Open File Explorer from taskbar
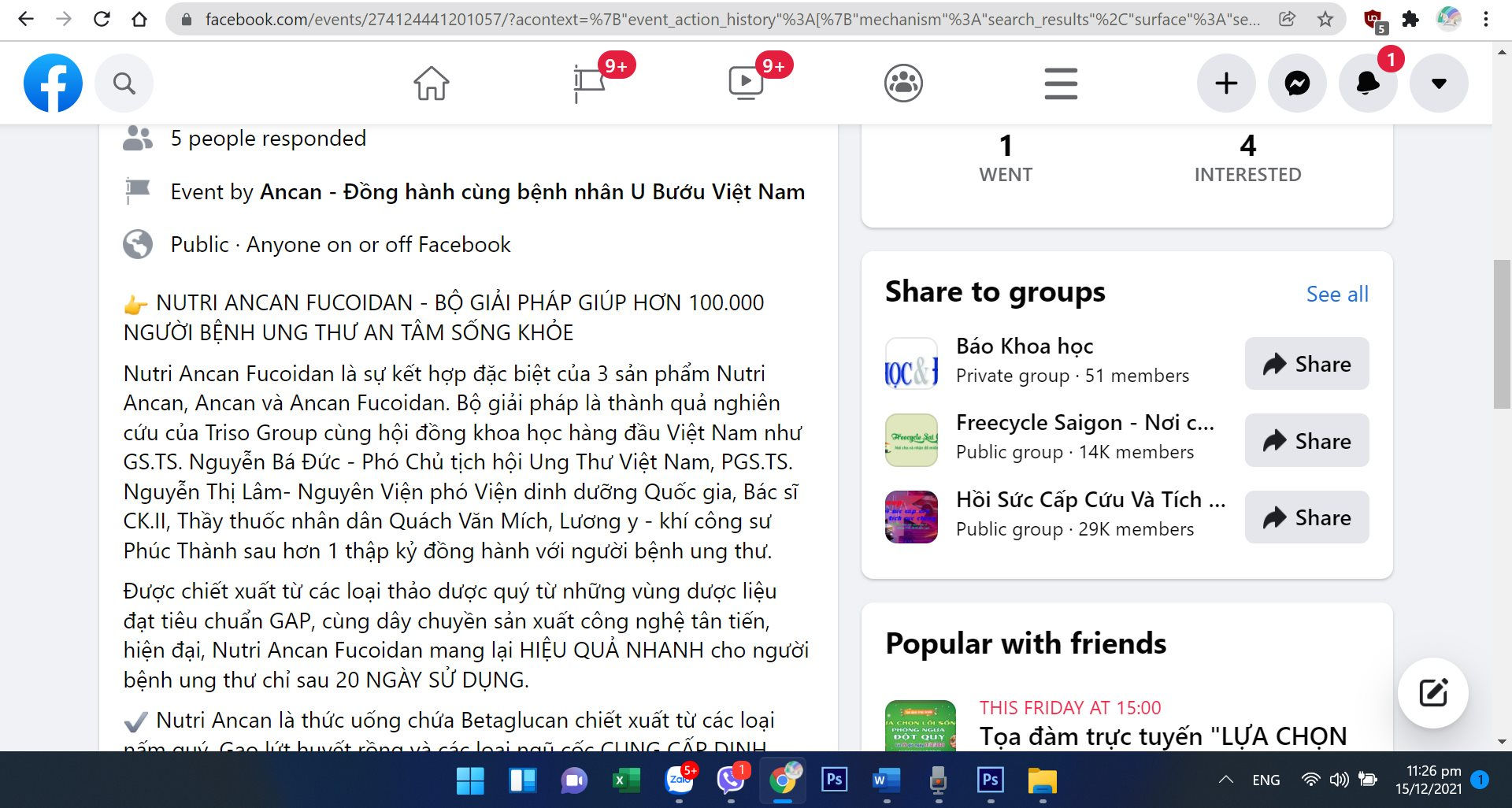The height and width of the screenshot is (808, 1512). tap(1042, 780)
